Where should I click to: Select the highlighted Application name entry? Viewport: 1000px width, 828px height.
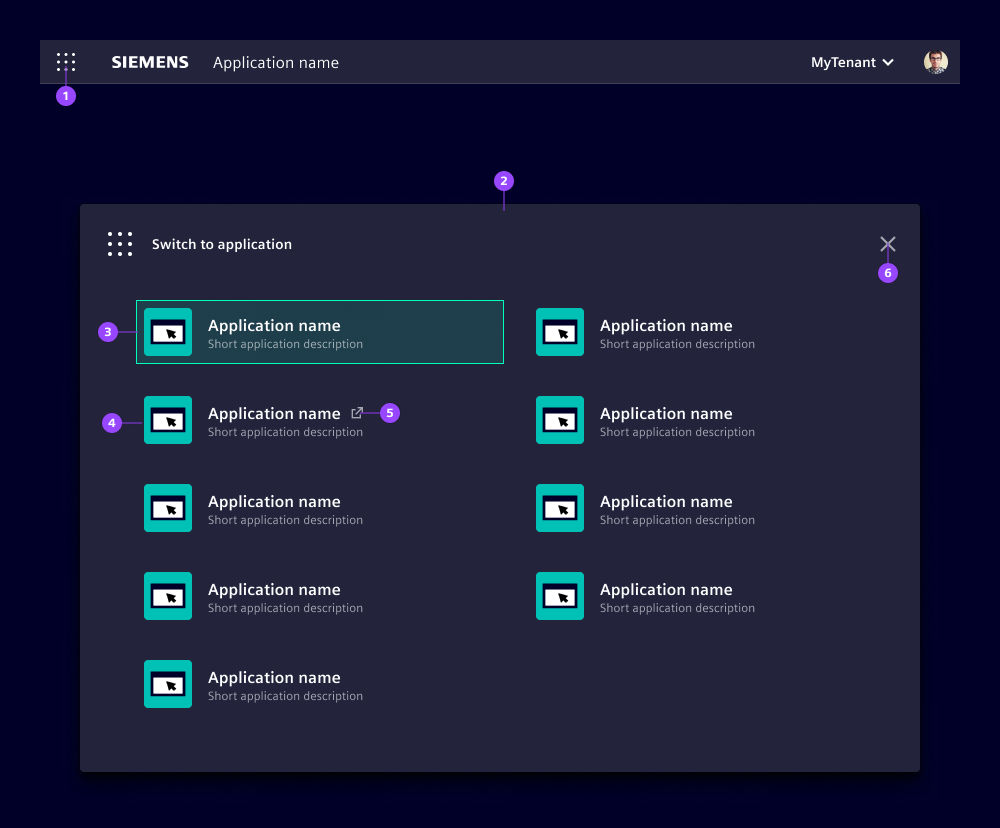[274, 325]
